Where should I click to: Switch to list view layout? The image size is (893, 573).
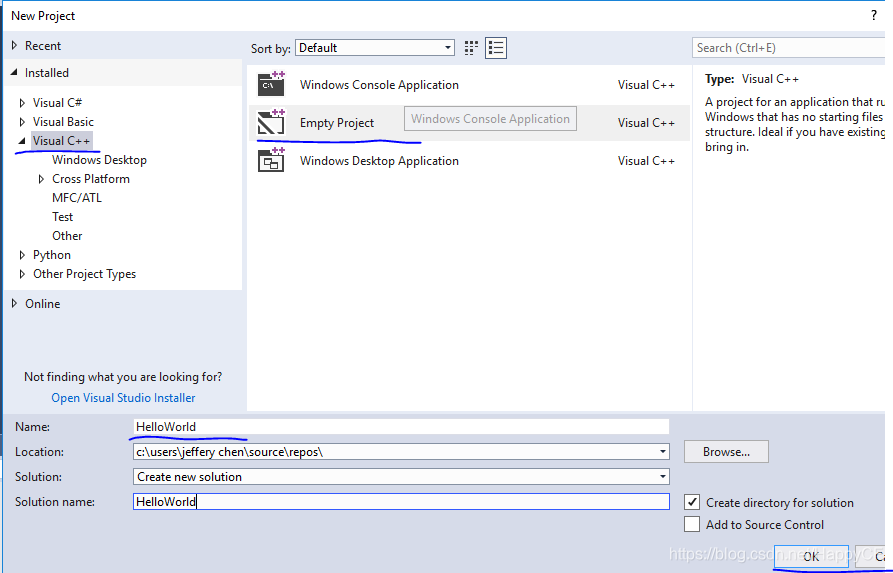[495, 48]
